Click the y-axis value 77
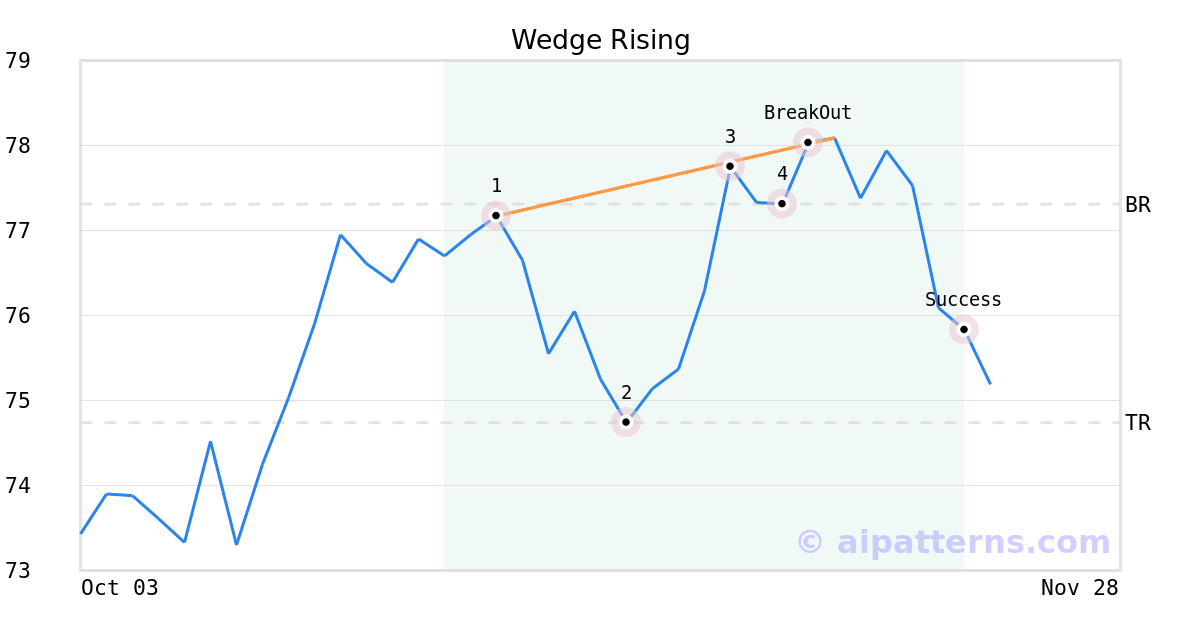 [18, 231]
